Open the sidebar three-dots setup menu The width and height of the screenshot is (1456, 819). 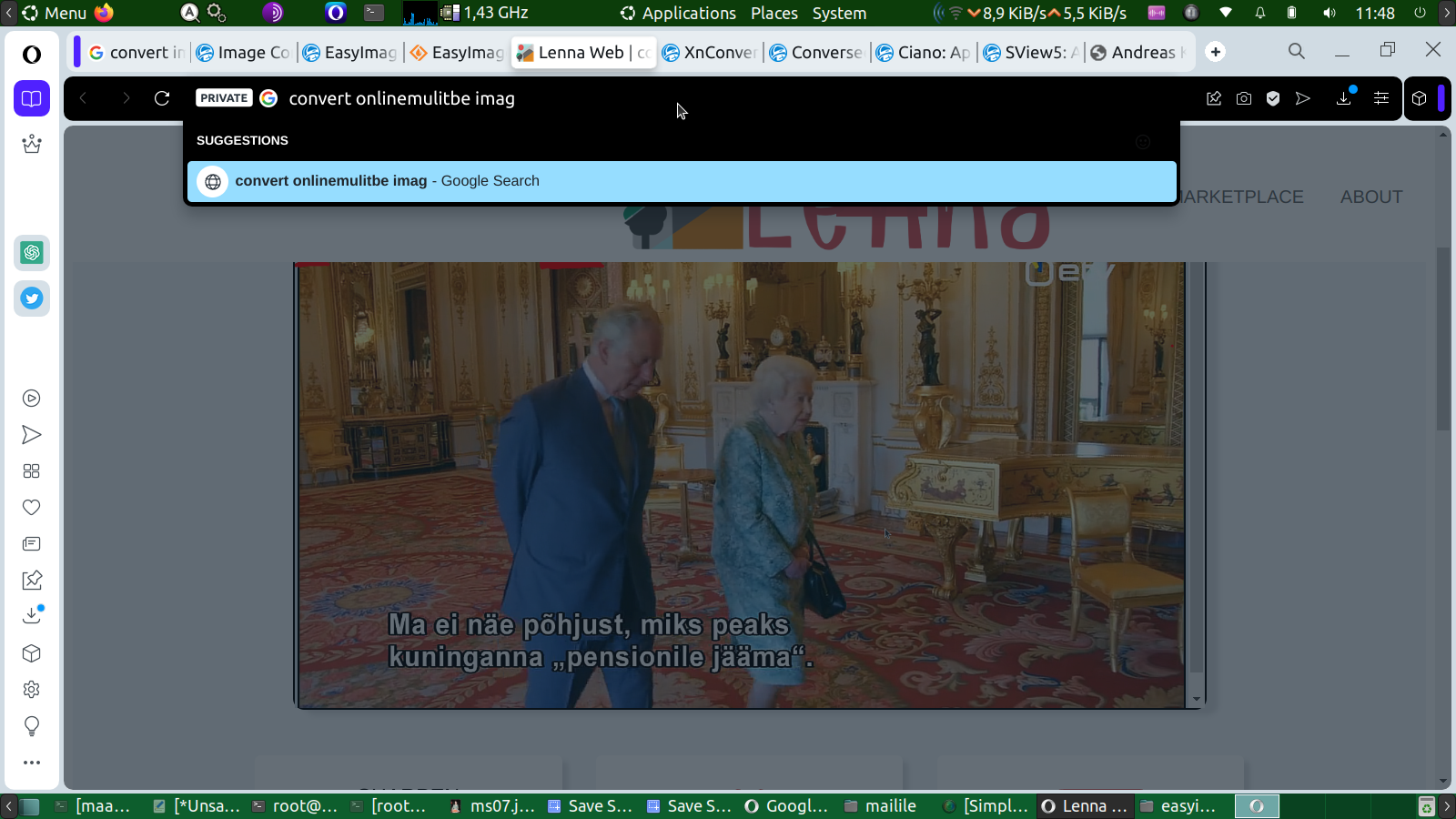point(32,763)
